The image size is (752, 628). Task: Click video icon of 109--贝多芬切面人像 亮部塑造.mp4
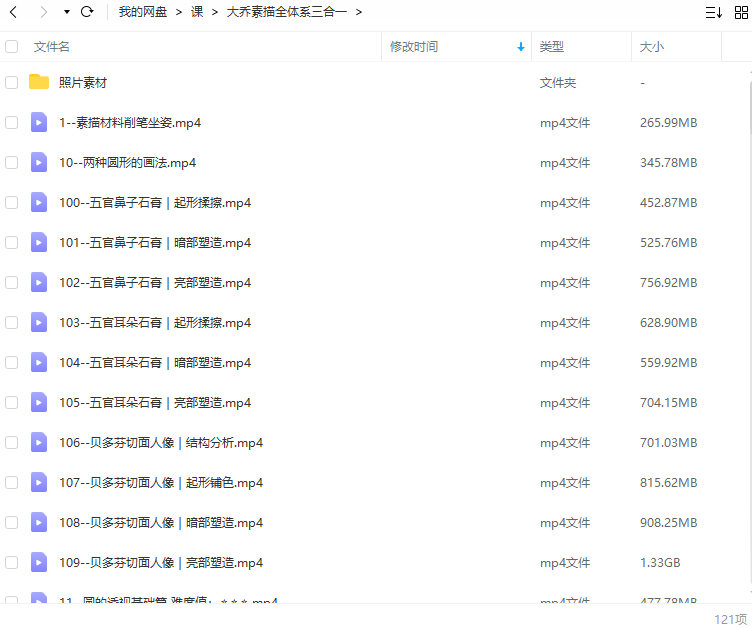tap(39, 562)
